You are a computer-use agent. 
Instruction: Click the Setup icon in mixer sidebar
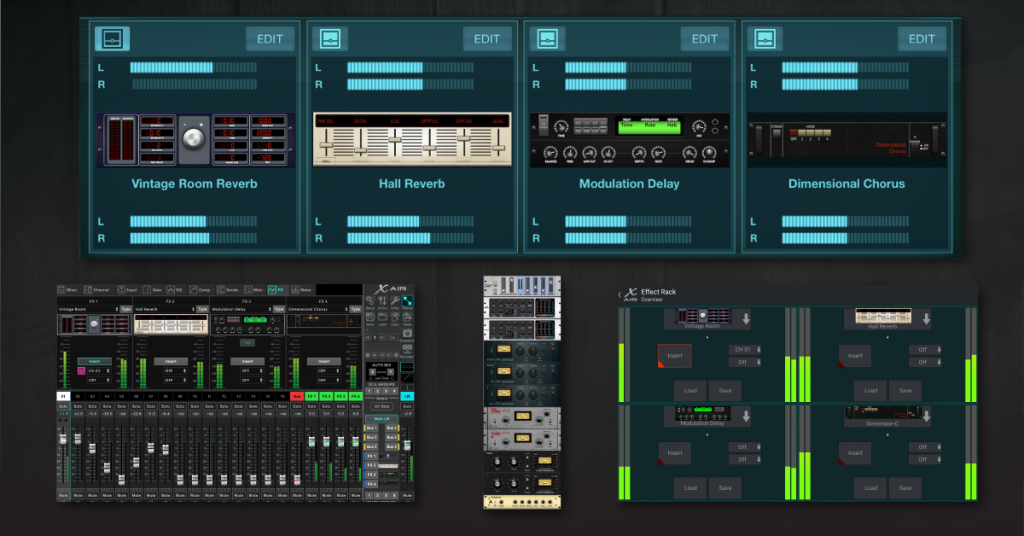pos(369,302)
